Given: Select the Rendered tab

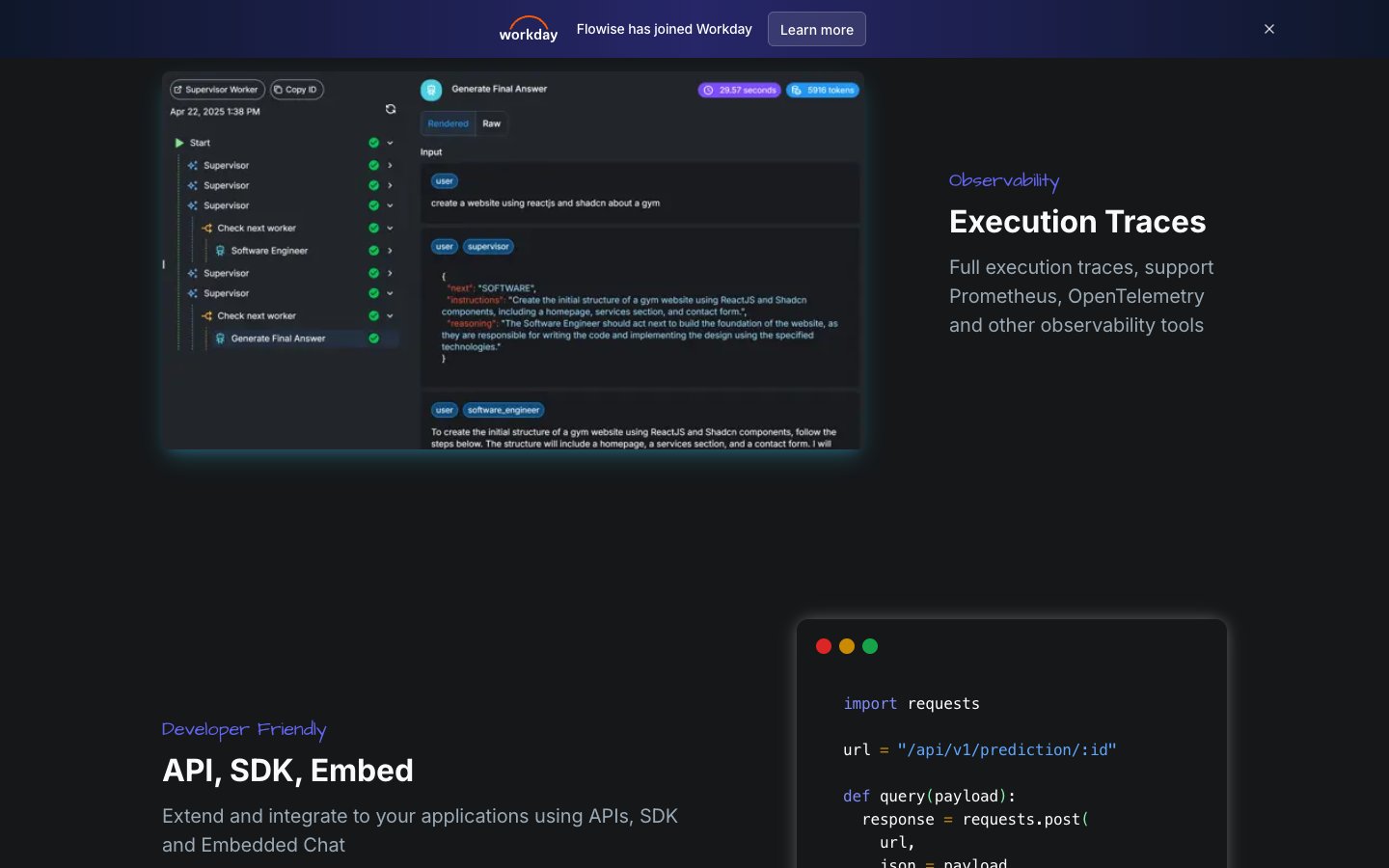Looking at the screenshot, I should [448, 123].
